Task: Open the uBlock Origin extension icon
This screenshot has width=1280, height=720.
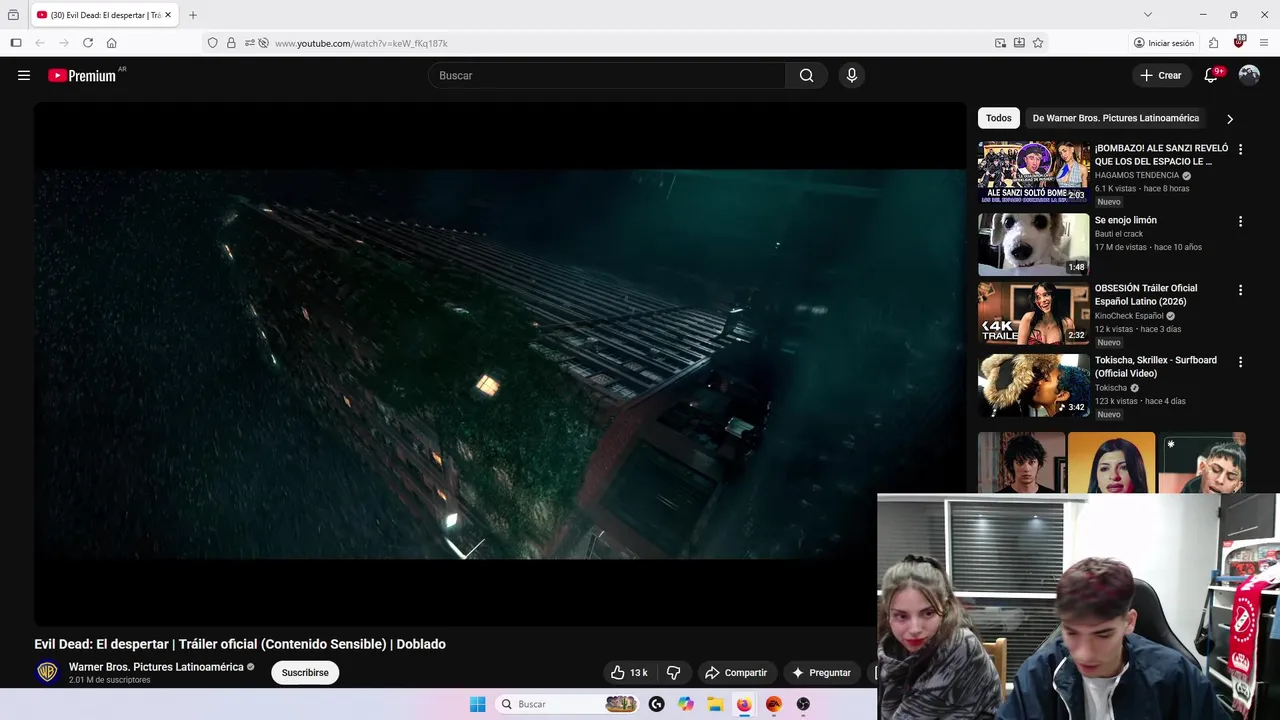Action: pos(1239,42)
